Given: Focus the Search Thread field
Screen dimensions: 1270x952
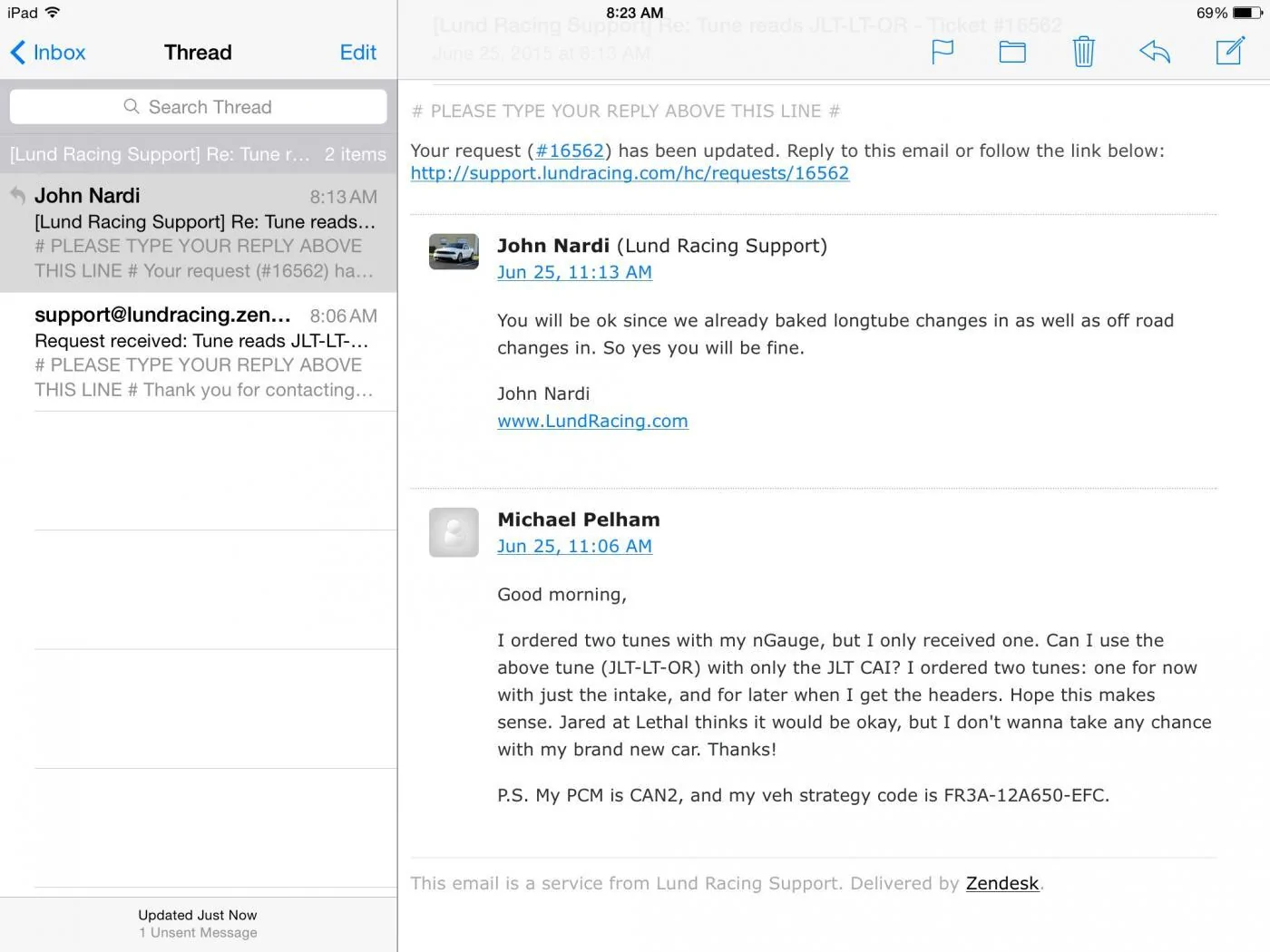Looking at the screenshot, I should (x=199, y=107).
